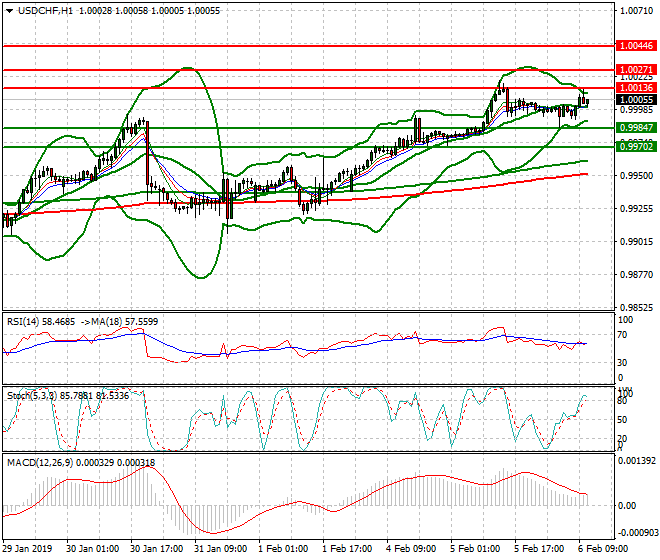Select the 1.00446 red resistance price label
The image size is (660, 560).
[636, 45]
